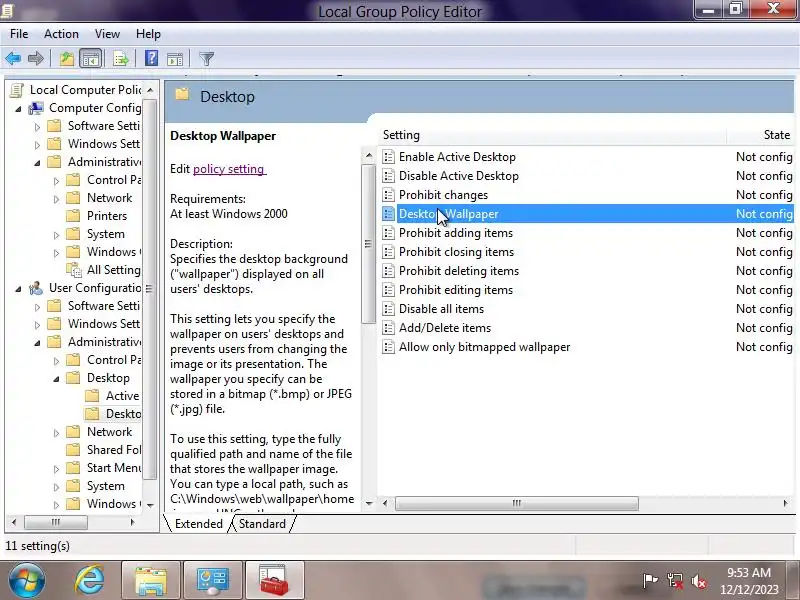This screenshot has width=800, height=600.
Task: Open Windows Explorer from the taskbar
Action: [x=151, y=581]
